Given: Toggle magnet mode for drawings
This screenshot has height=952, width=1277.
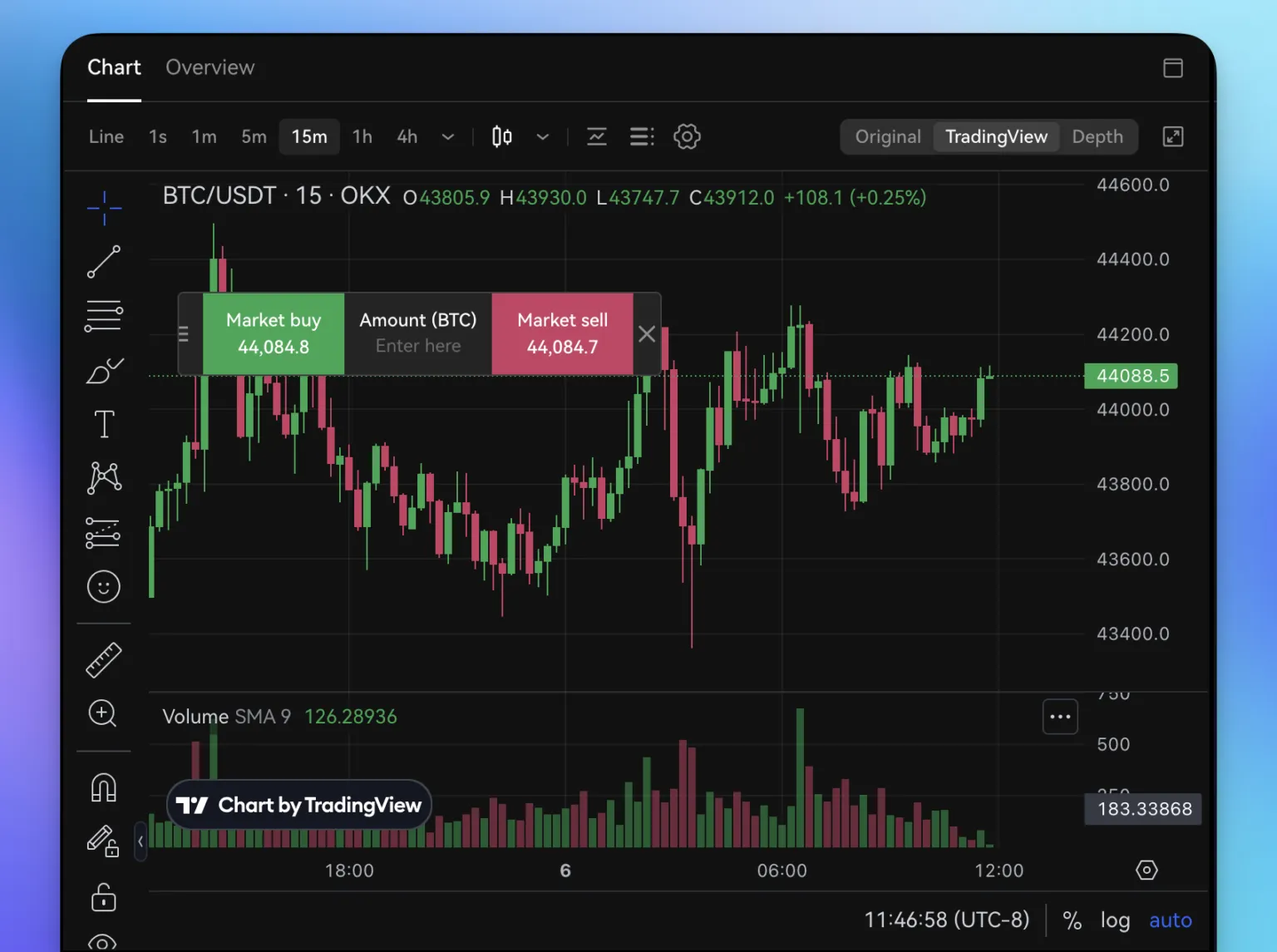Looking at the screenshot, I should [x=104, y=787].
